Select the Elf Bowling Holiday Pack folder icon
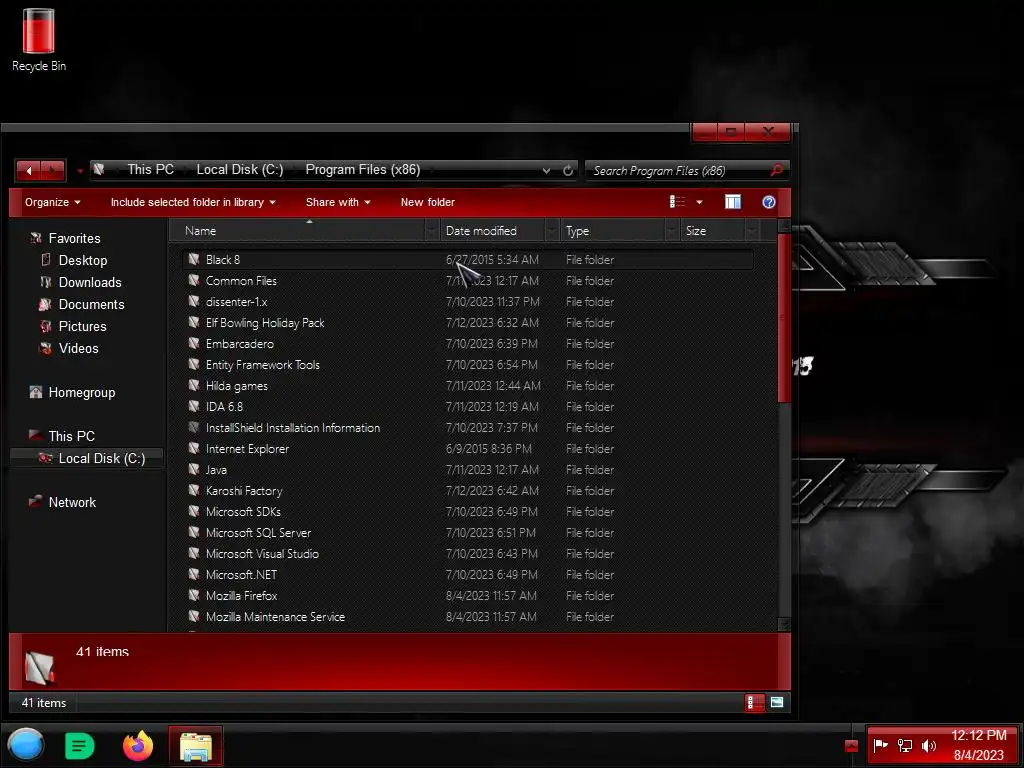The height and width of the screenshot is (768, 1024). 193,322
